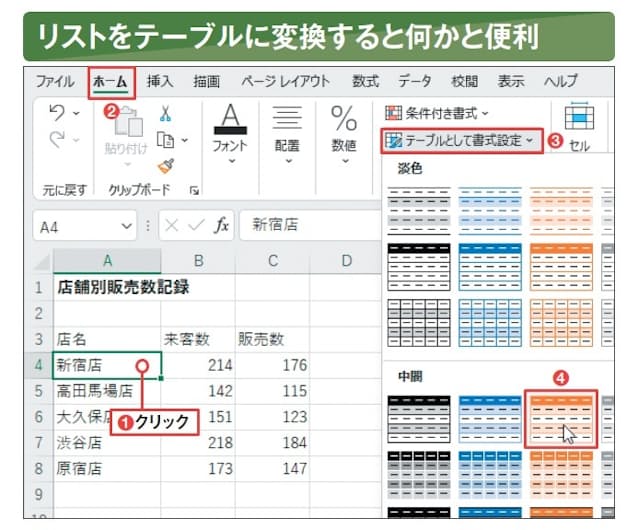Click cell containing 高田馬場店
Image resolution: width=638 pixels, height=530 pixels.
click(107, 391)
